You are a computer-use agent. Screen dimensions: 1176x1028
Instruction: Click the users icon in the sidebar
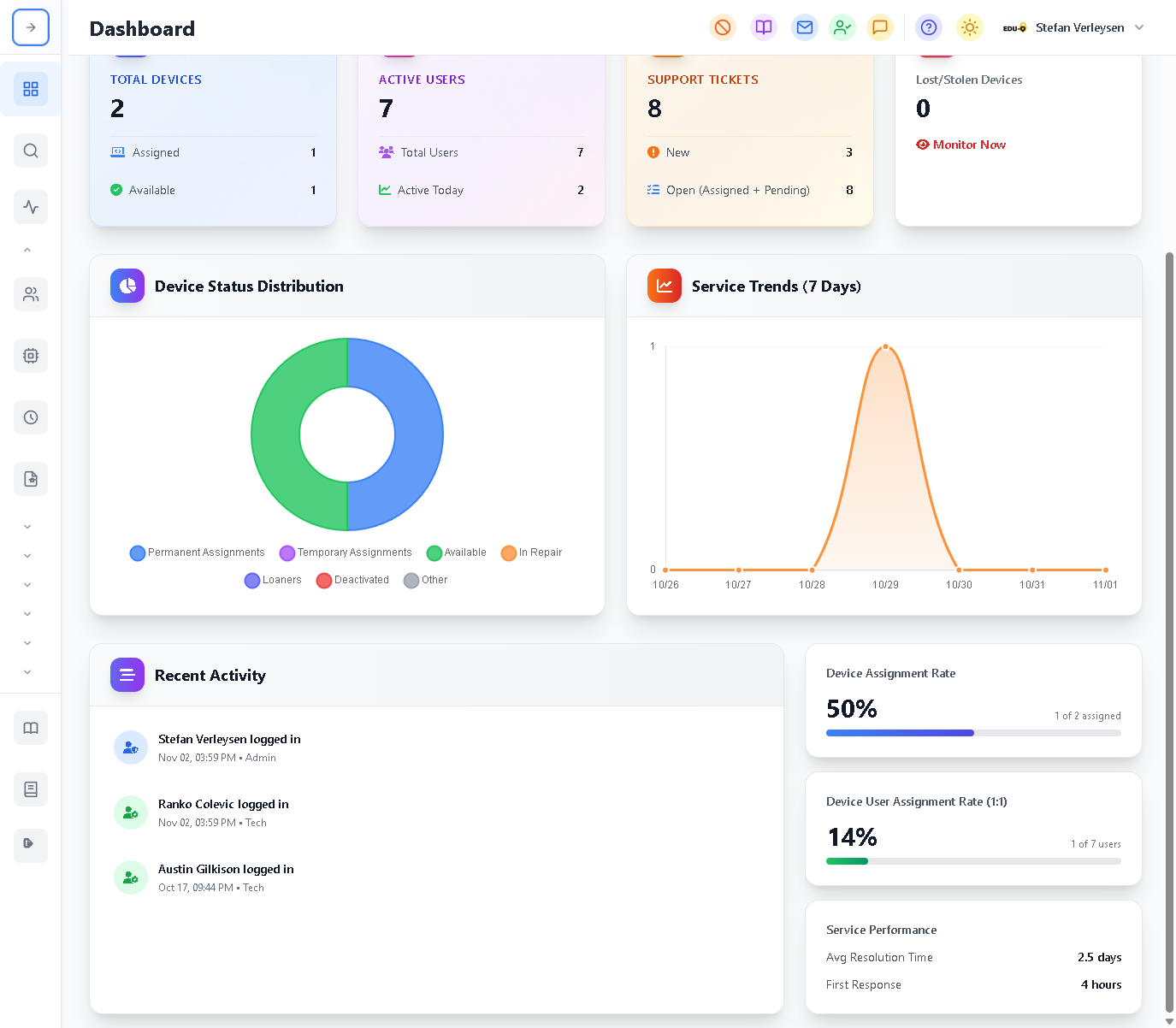[x=31, y=294]
